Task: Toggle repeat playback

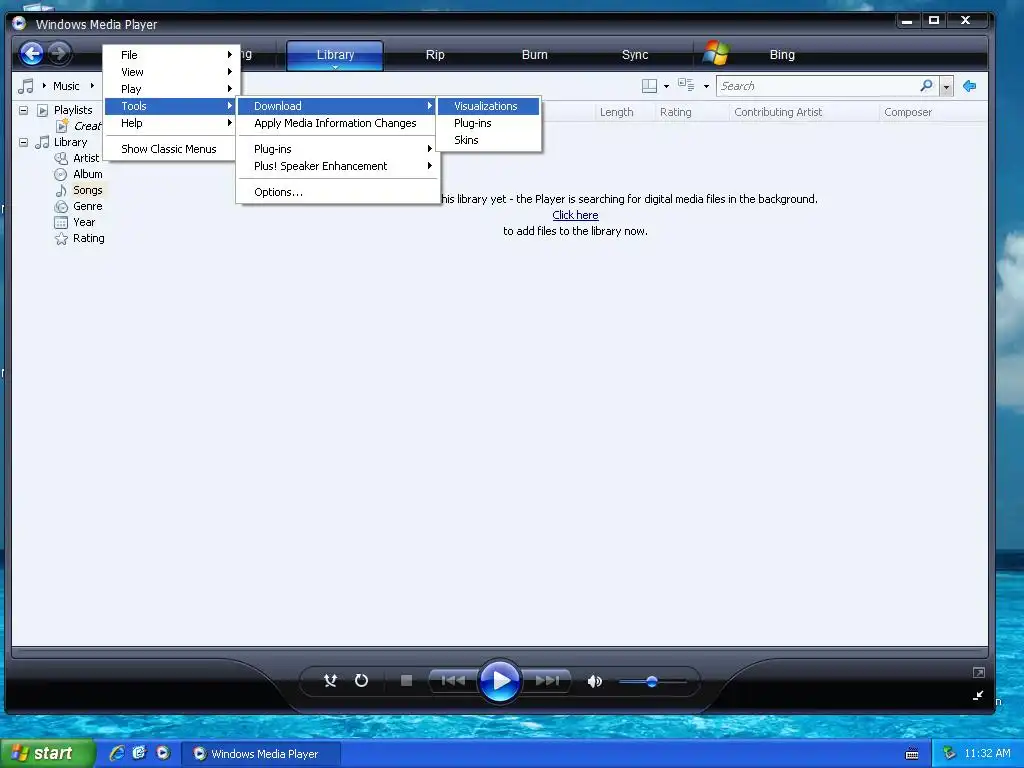Action: pos(361,681)
